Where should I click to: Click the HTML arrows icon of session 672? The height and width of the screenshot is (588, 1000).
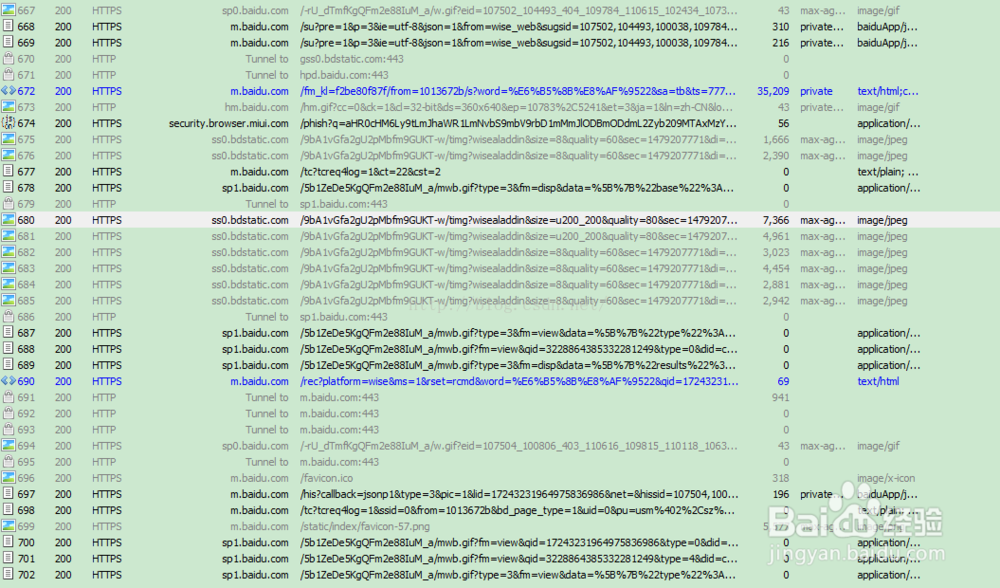pos(8,91)
